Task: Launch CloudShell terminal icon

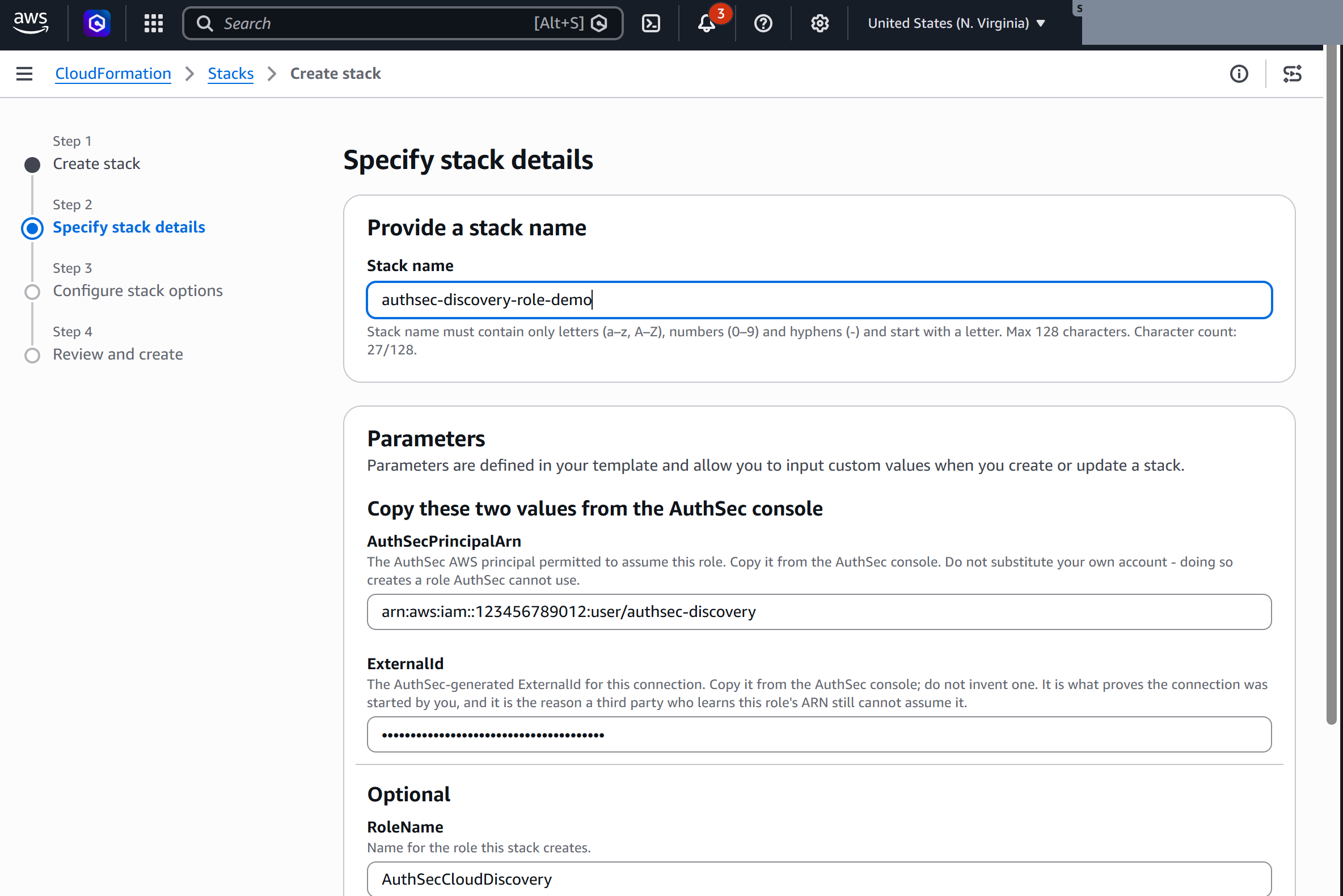Action: point(651,23)
